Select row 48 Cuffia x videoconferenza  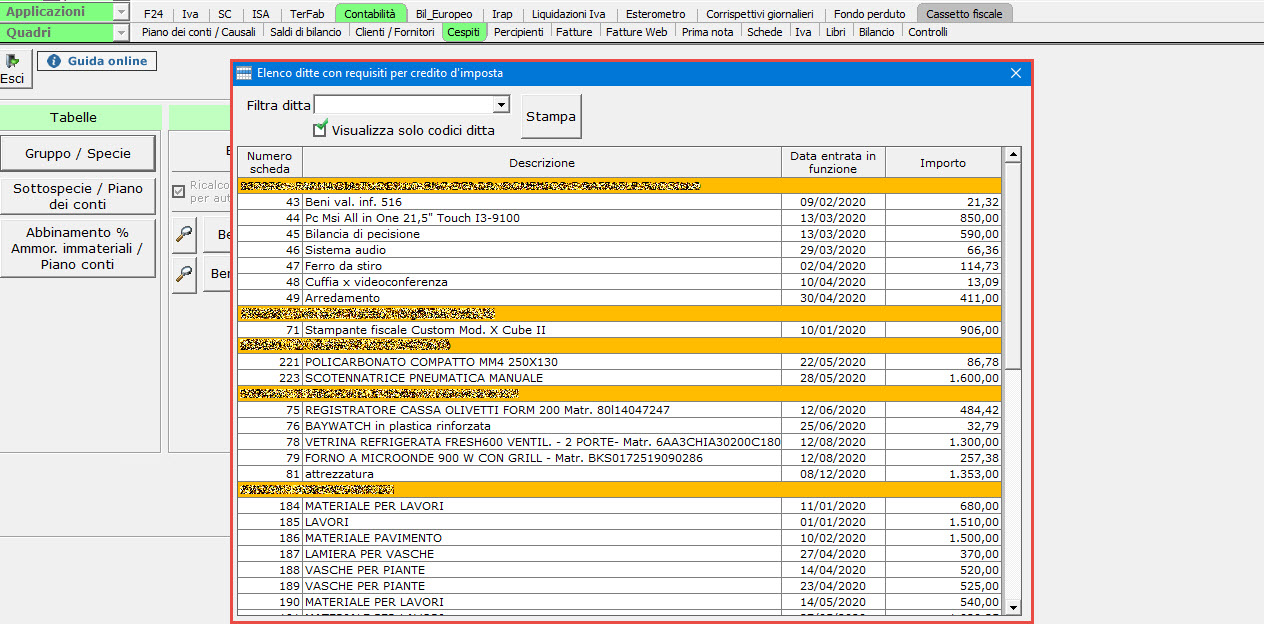[619, 282]
